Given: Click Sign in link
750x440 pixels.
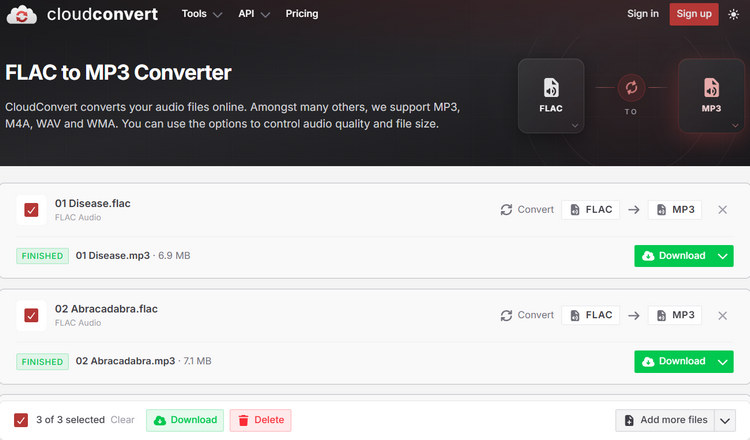Looking at the screenshot, I should point(643,14).
